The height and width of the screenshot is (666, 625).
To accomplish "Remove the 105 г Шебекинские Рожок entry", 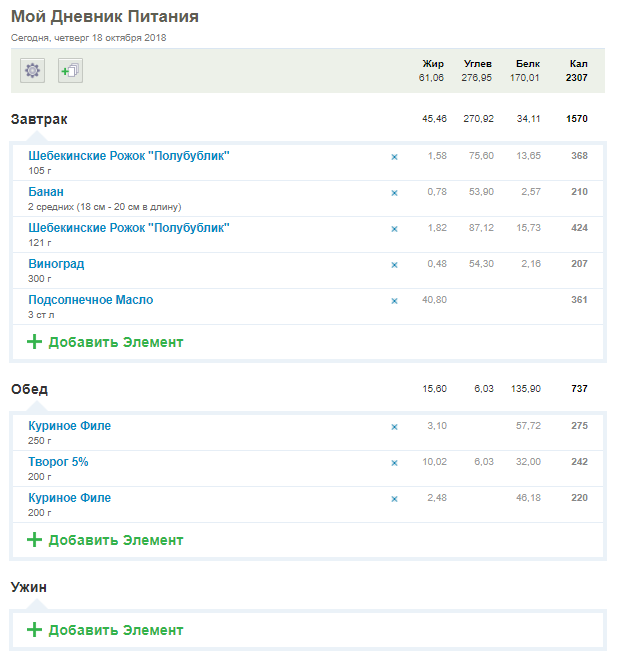I will [394, 157].
